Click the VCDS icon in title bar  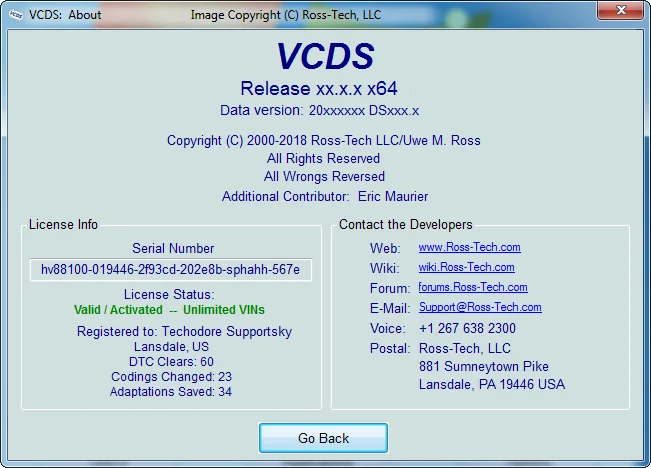(x=16, y=15)
